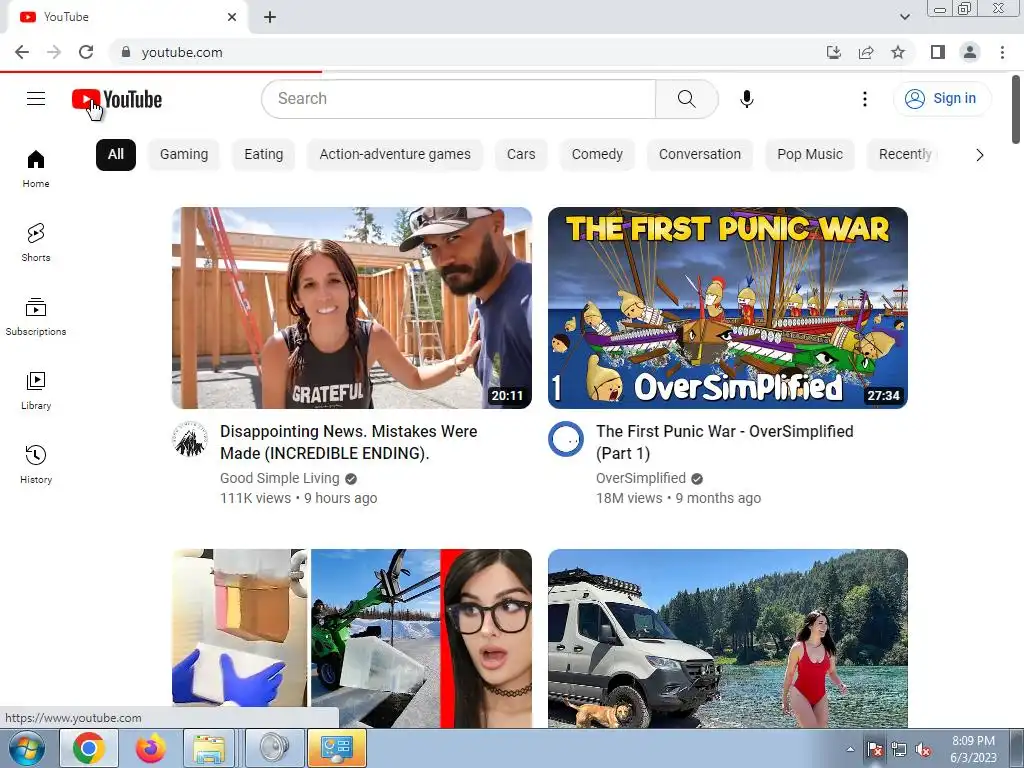Launch Firefox from the taskbar

(x=150, y=748)
